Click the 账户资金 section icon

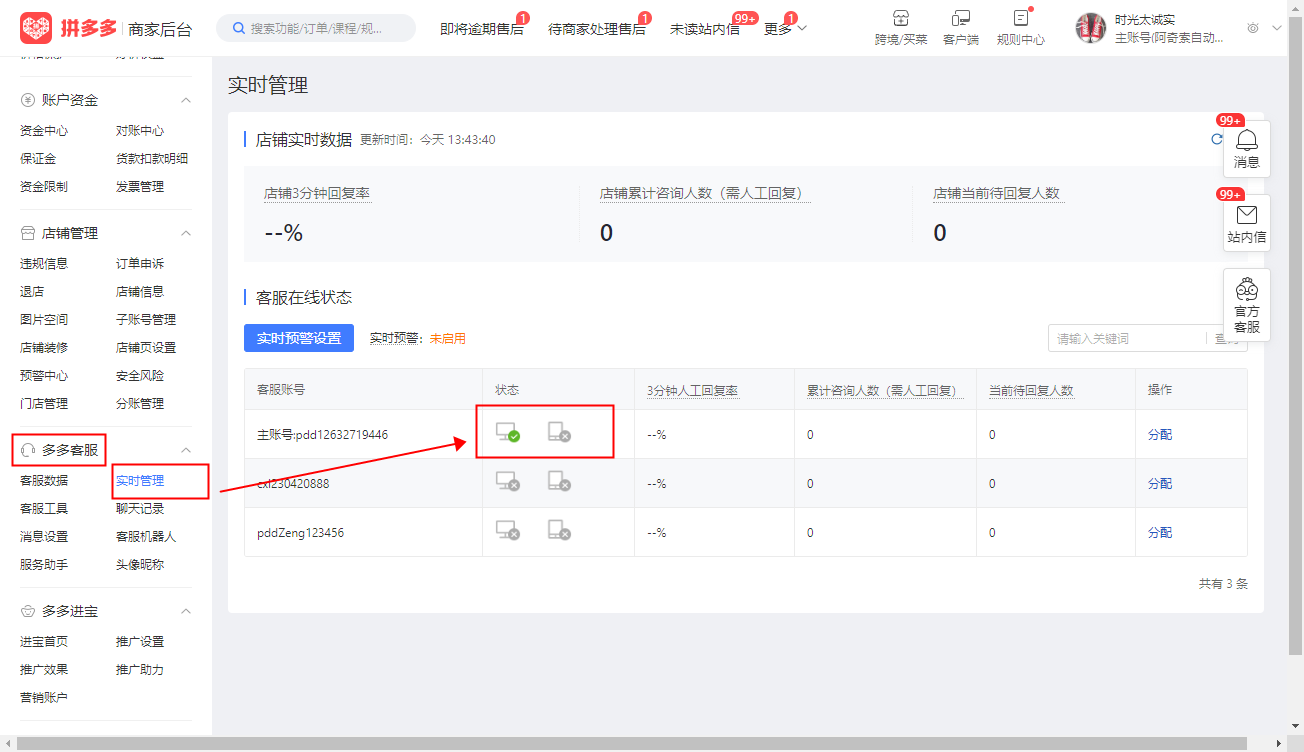(28, 100)
